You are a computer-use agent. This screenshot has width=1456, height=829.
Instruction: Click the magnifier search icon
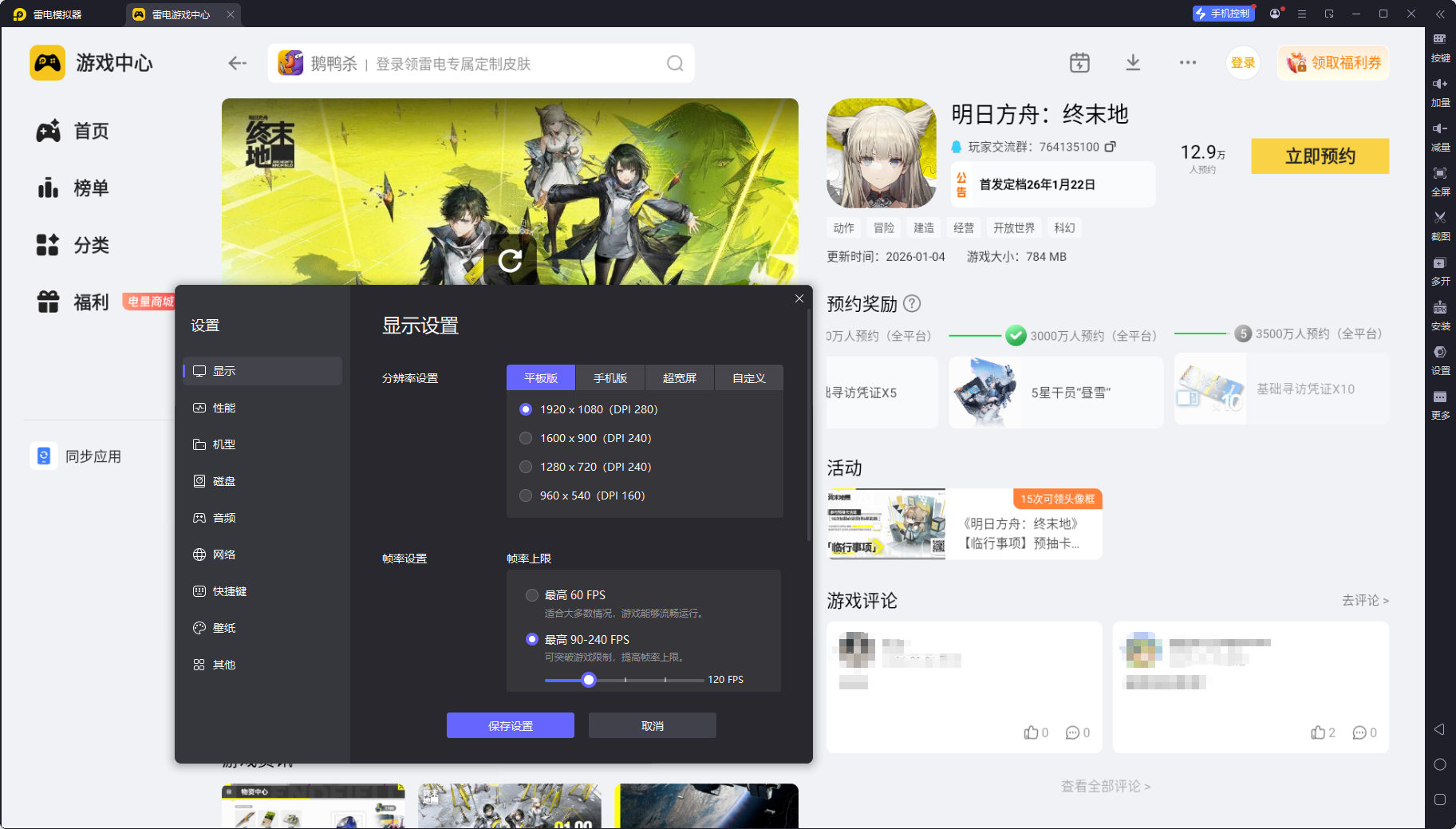click(675, 63)
